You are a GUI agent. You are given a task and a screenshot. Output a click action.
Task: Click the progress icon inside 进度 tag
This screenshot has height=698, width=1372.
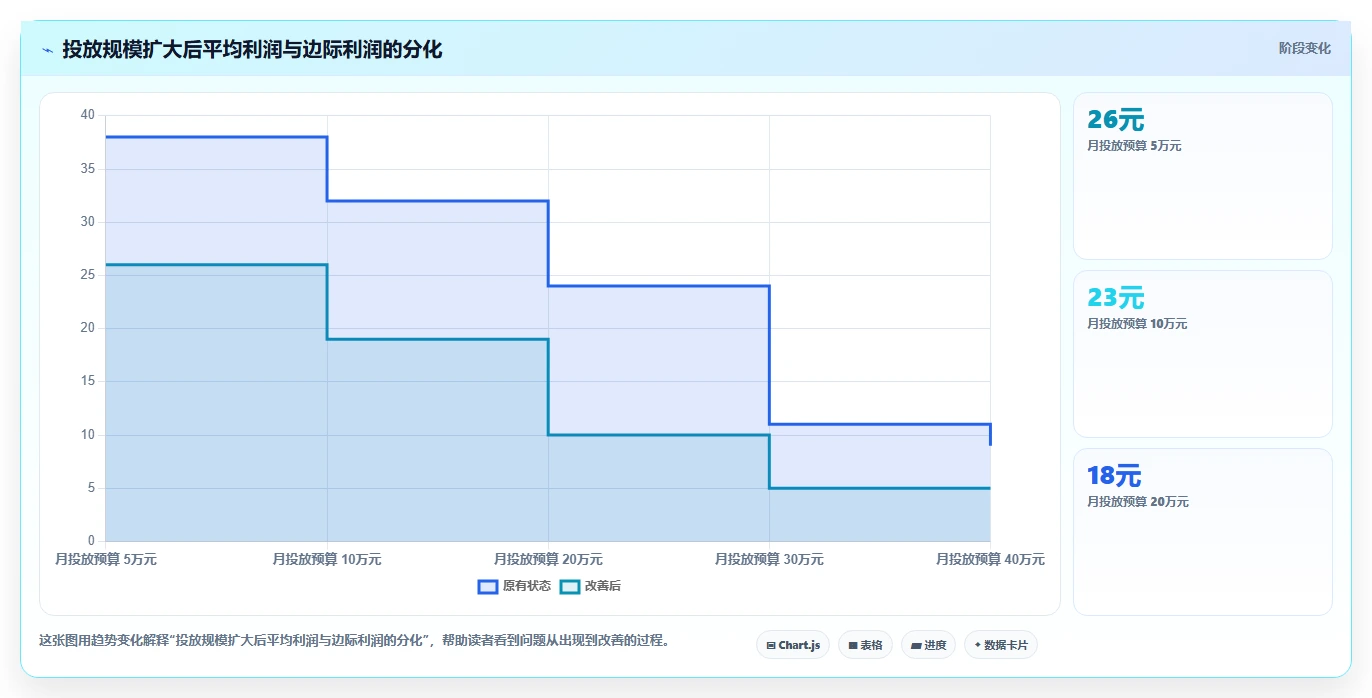[916, 646]
